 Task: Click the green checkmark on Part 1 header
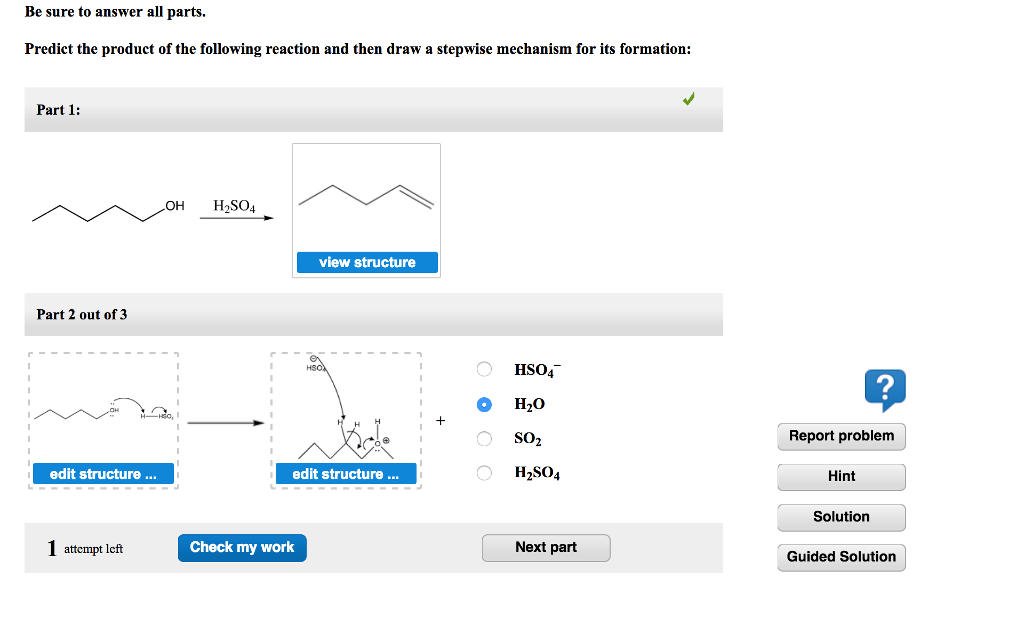click(x=688, y=99)
